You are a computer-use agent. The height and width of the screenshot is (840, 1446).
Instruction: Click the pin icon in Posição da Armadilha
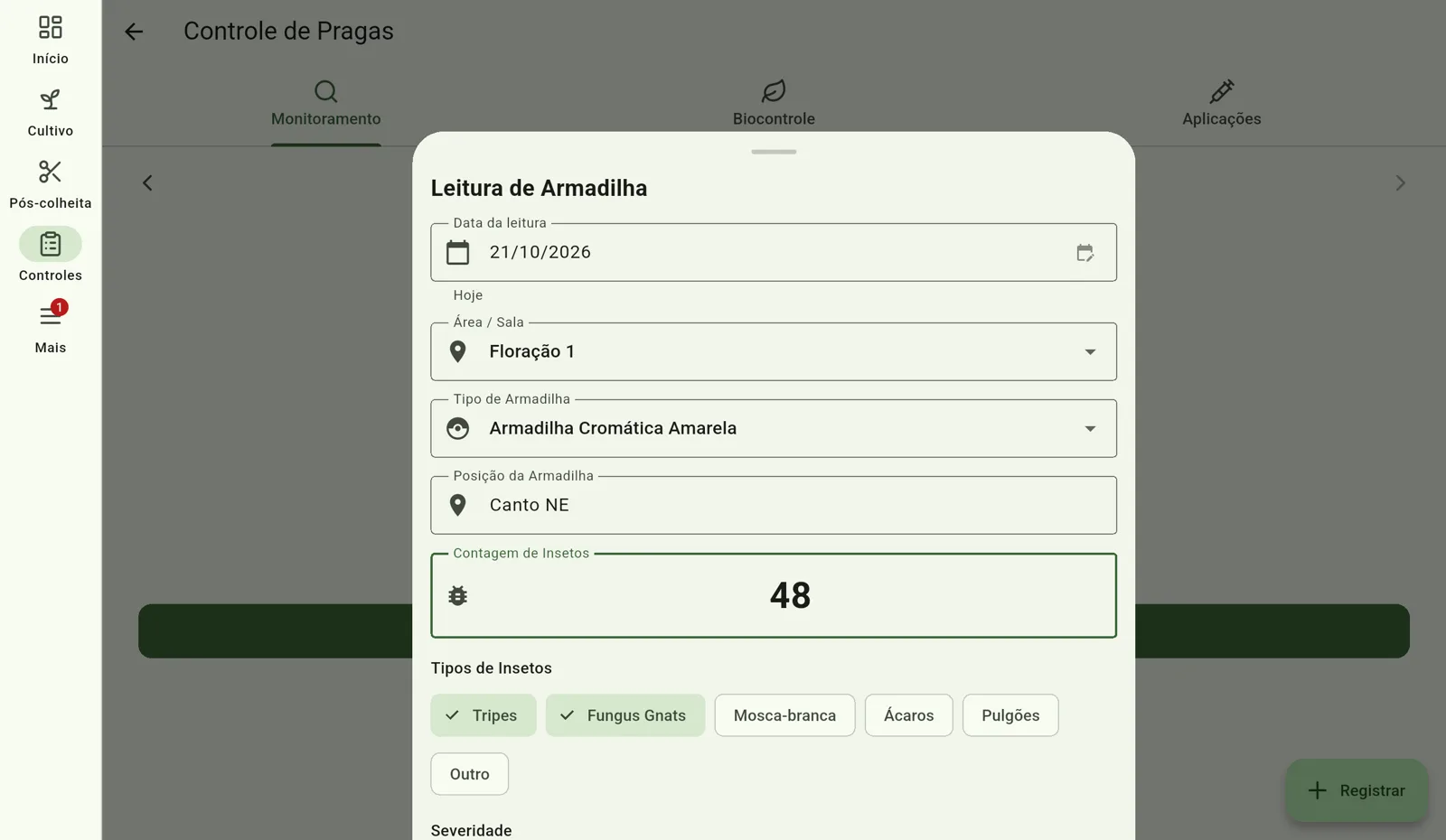point(458,505)
